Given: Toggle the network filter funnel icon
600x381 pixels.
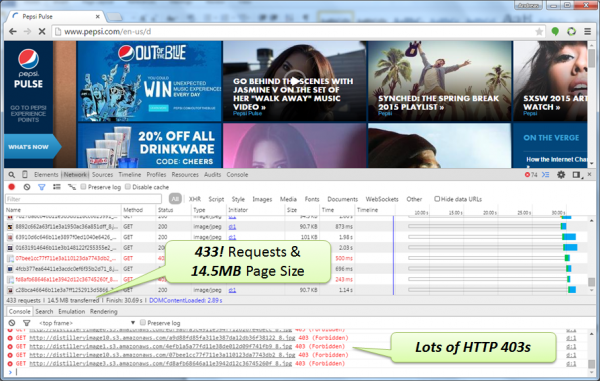Looking at the screenshot, I should pyautogui.click(x=41, y=187).
